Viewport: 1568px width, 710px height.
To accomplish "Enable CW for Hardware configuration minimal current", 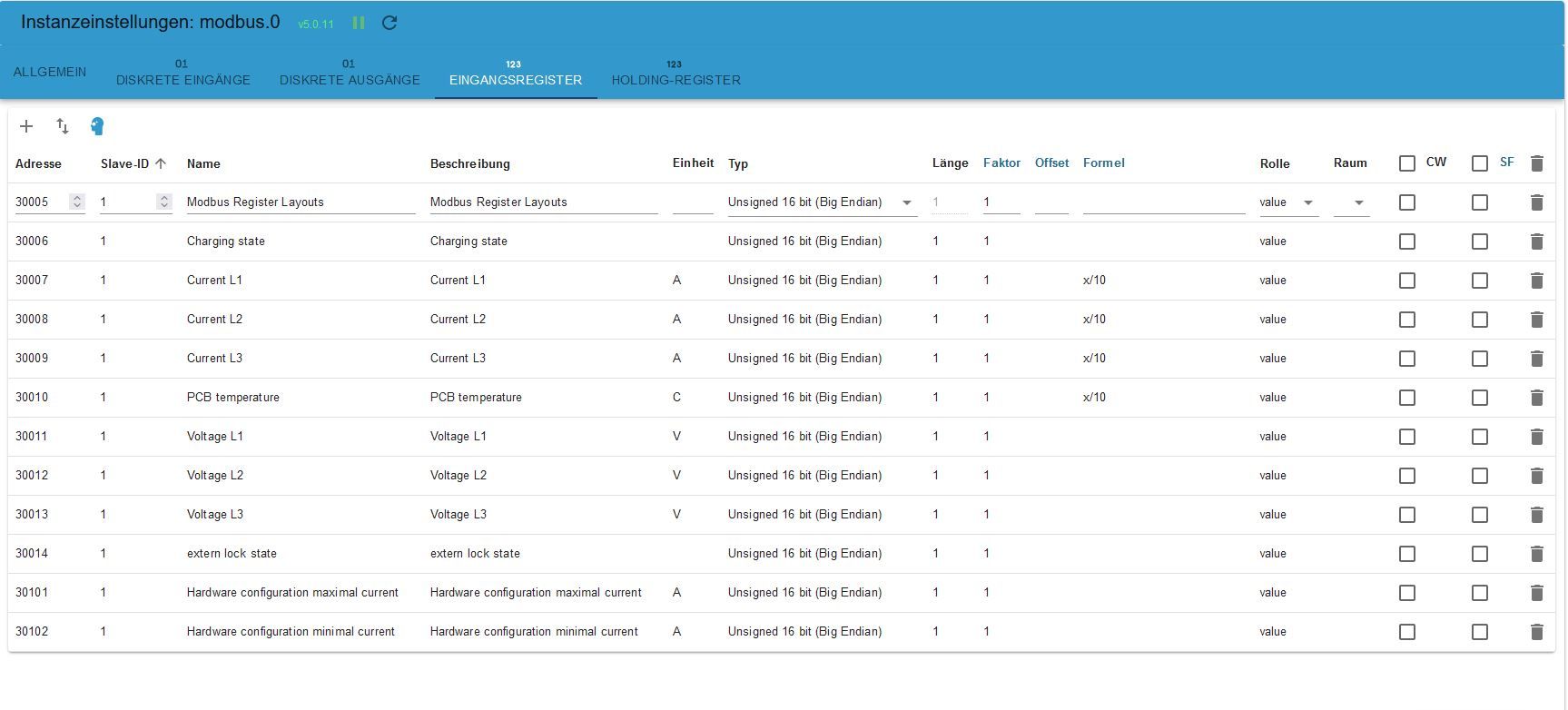I will click(x=1407, y=632).
